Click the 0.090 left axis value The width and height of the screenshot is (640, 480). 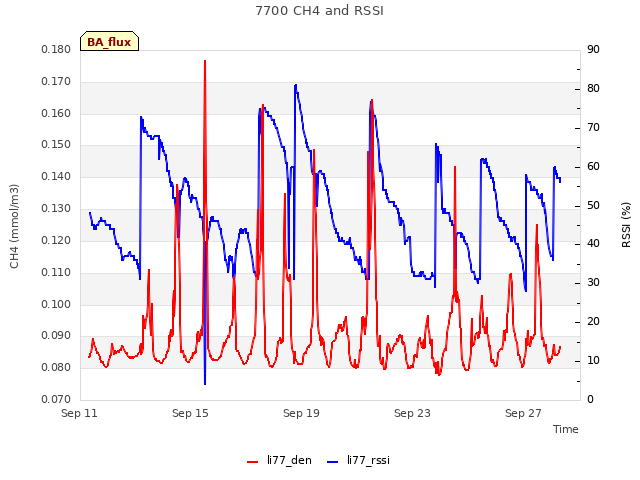[x=56, y=336]
